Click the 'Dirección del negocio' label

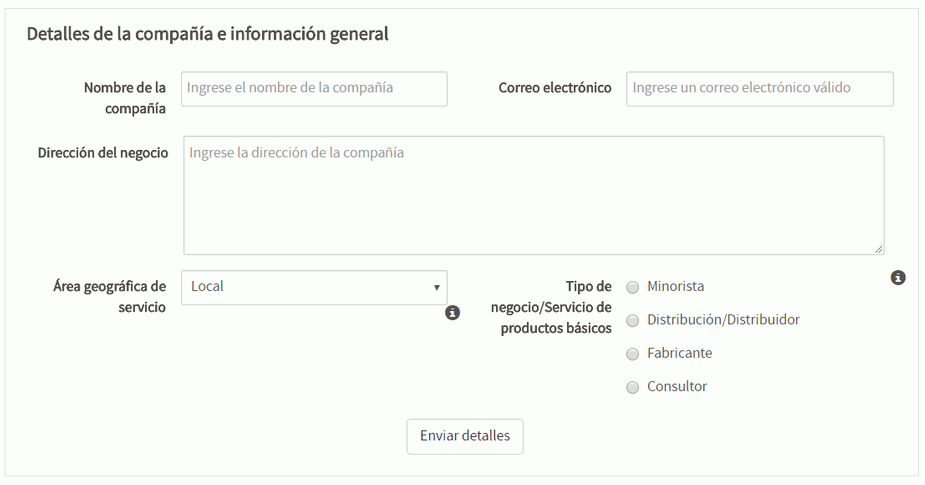tap(103, 153)
